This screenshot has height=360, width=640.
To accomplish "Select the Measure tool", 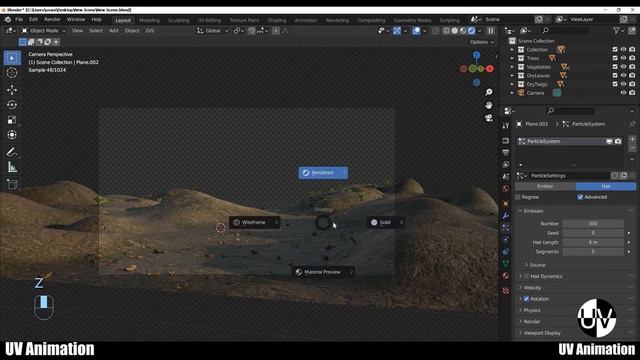I will tap(12, 167).
